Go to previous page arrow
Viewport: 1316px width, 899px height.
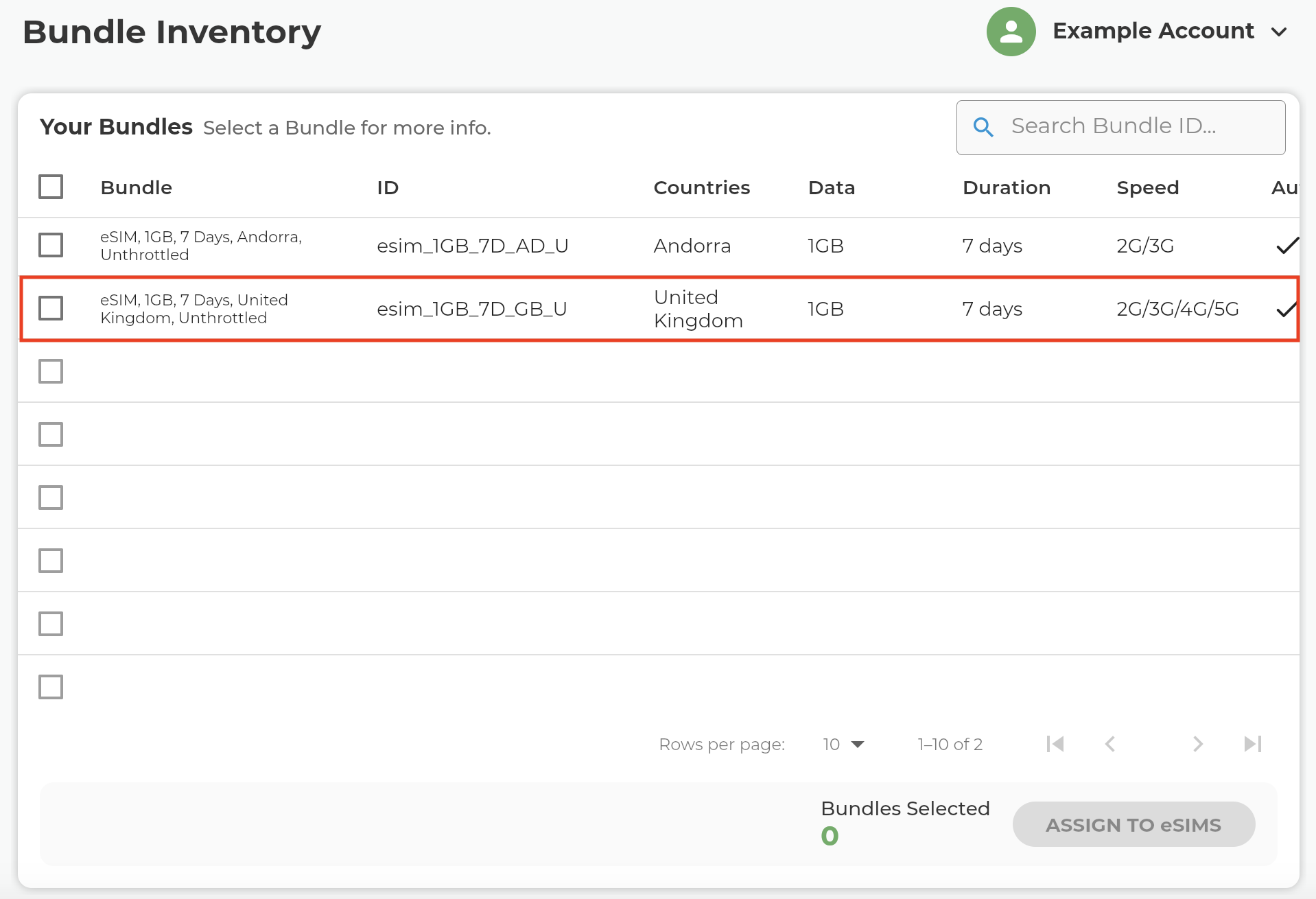tap(1110, 744)
